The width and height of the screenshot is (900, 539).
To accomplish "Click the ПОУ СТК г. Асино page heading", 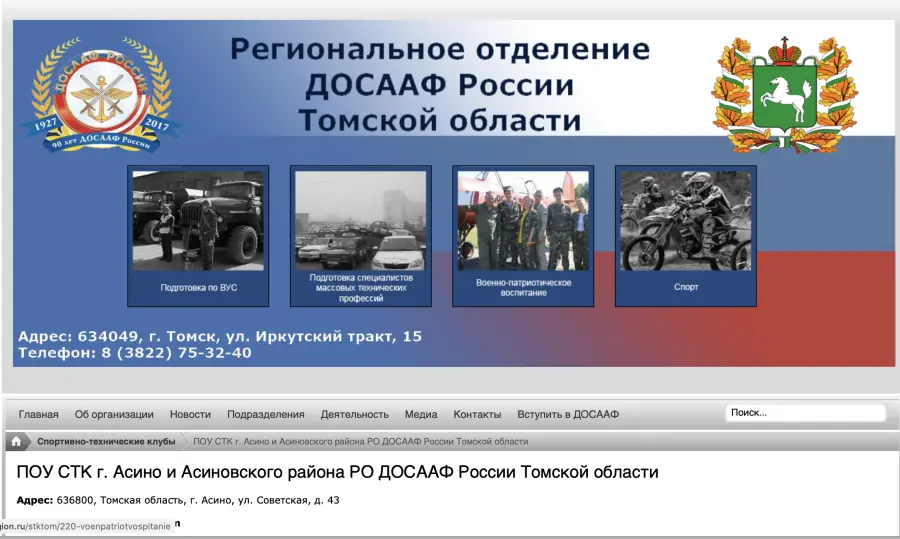I will pyautogui.click(x=338, y=472).
